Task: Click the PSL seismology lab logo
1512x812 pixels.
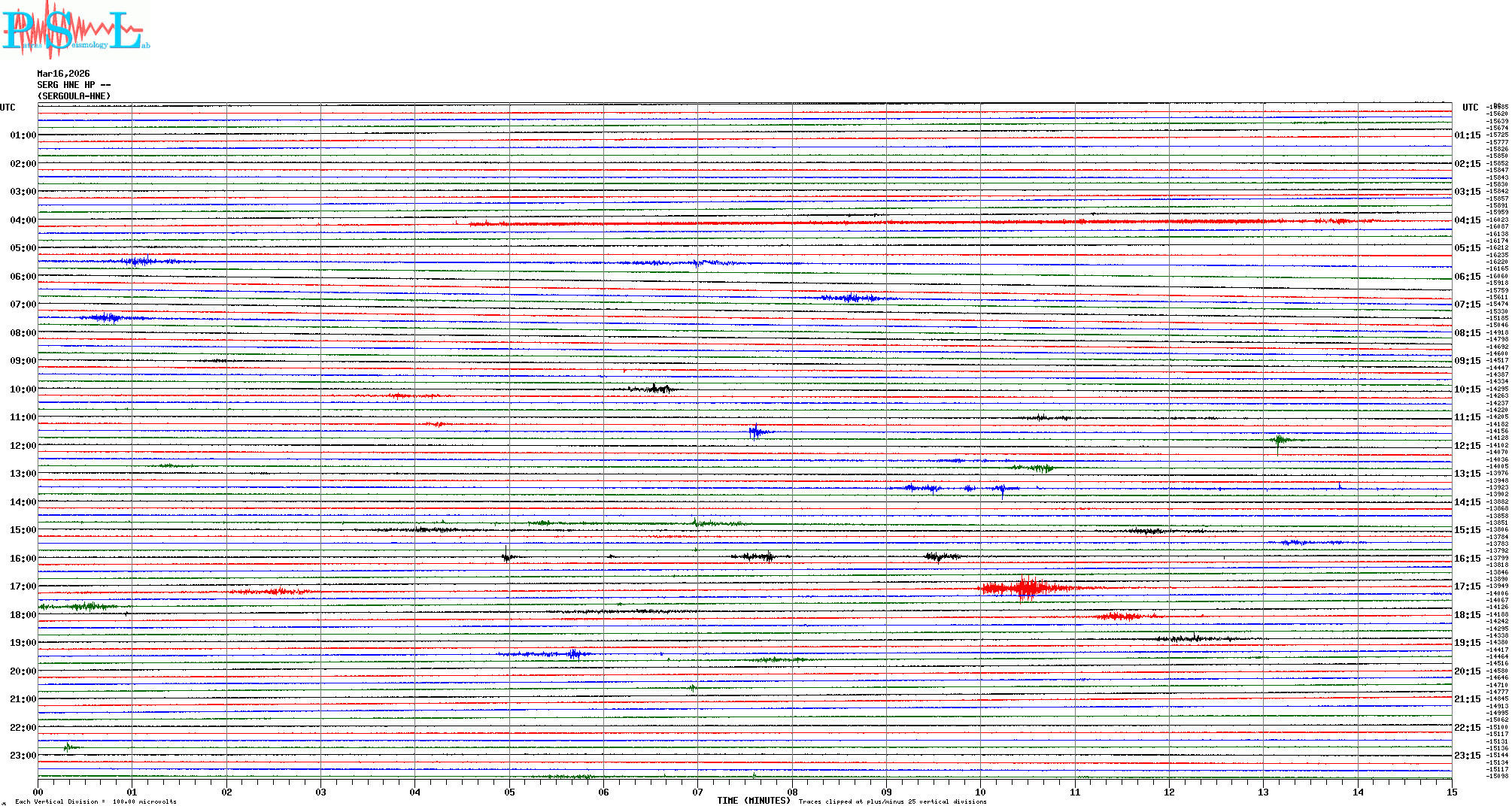Action: coord(75,30)
